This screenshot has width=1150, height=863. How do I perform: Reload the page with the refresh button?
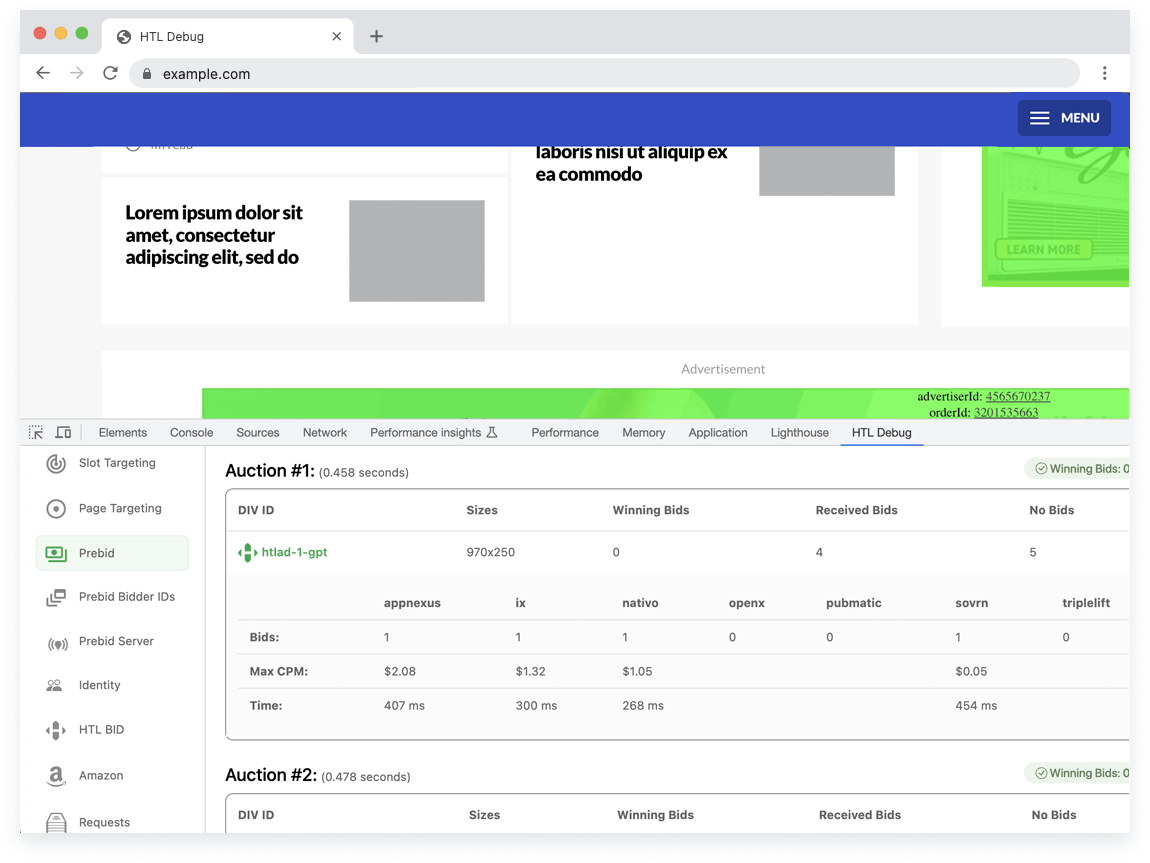(110, 73)
